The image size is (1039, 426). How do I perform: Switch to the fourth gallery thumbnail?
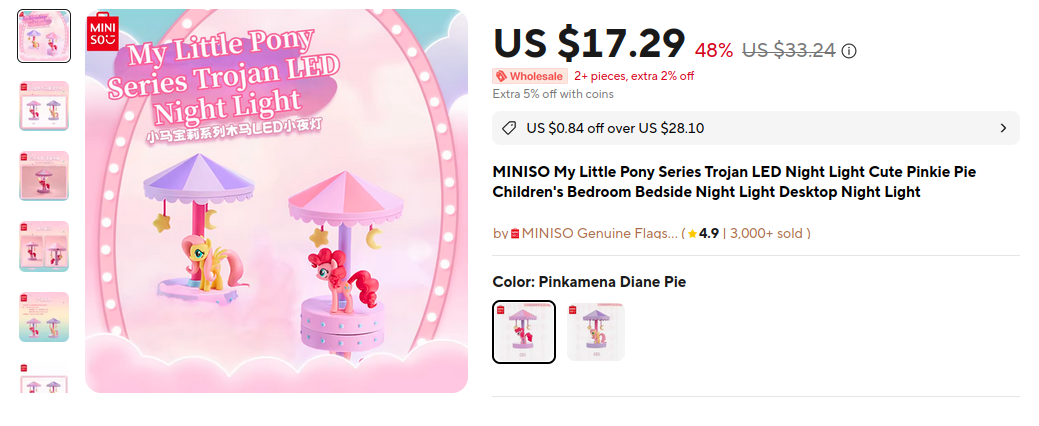[x=44, y=246]
